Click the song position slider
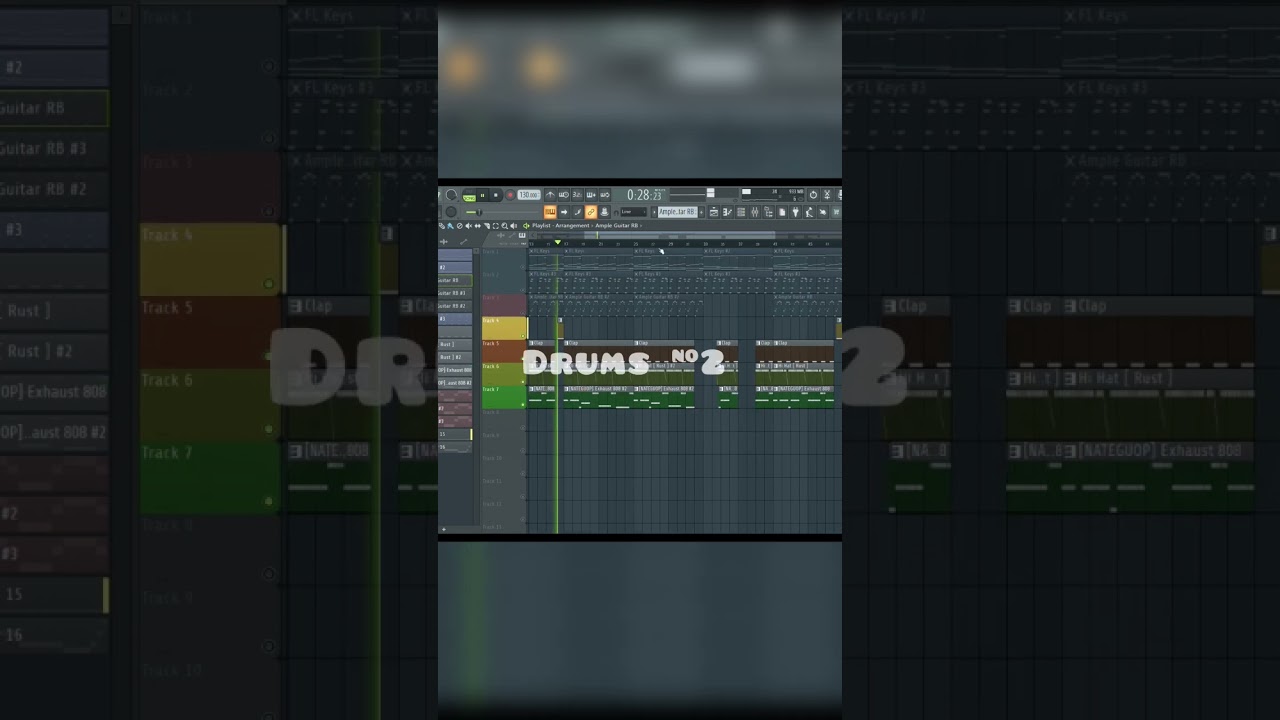Viewport: 1280px width, 720px height. pos(501,212)
